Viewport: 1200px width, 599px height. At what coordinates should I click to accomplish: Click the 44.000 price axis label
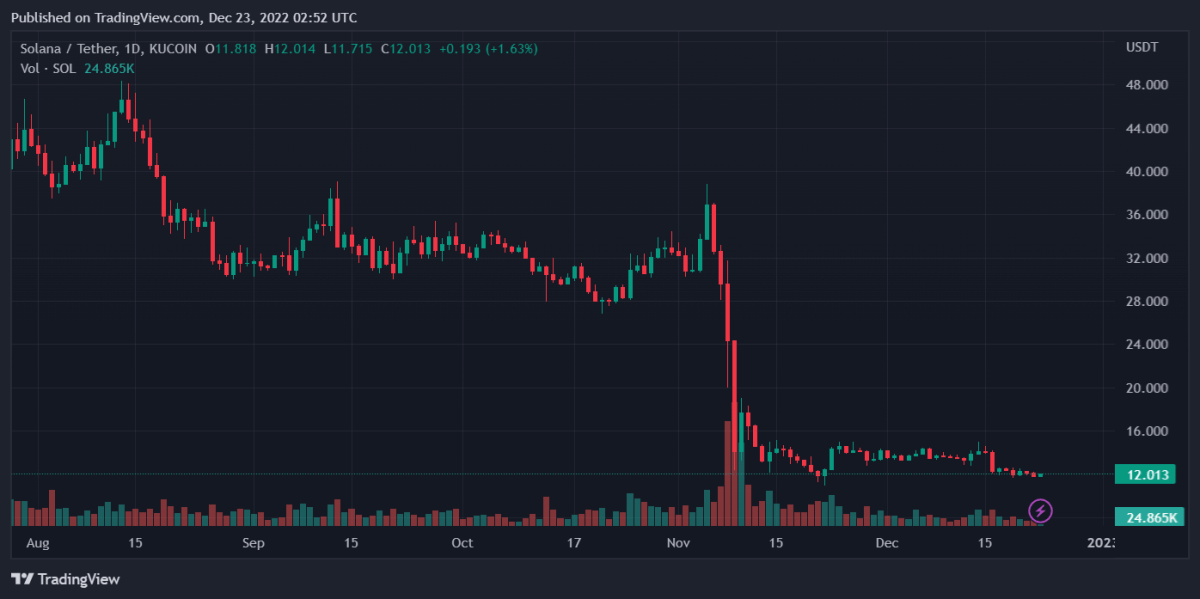[1147, 128]
